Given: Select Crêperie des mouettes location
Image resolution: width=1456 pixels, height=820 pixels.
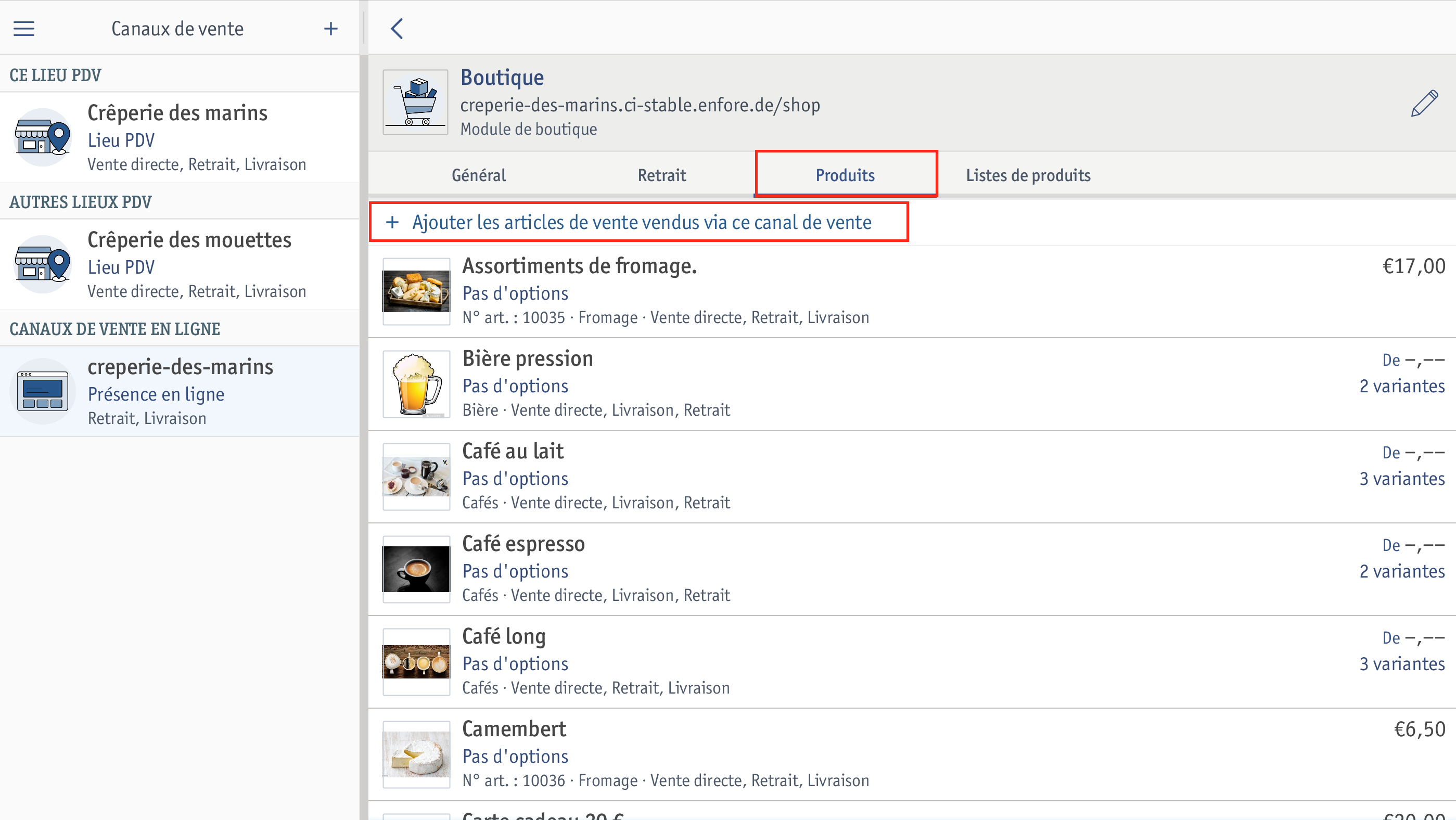Looking at the screenshot, I should point(180,264).
